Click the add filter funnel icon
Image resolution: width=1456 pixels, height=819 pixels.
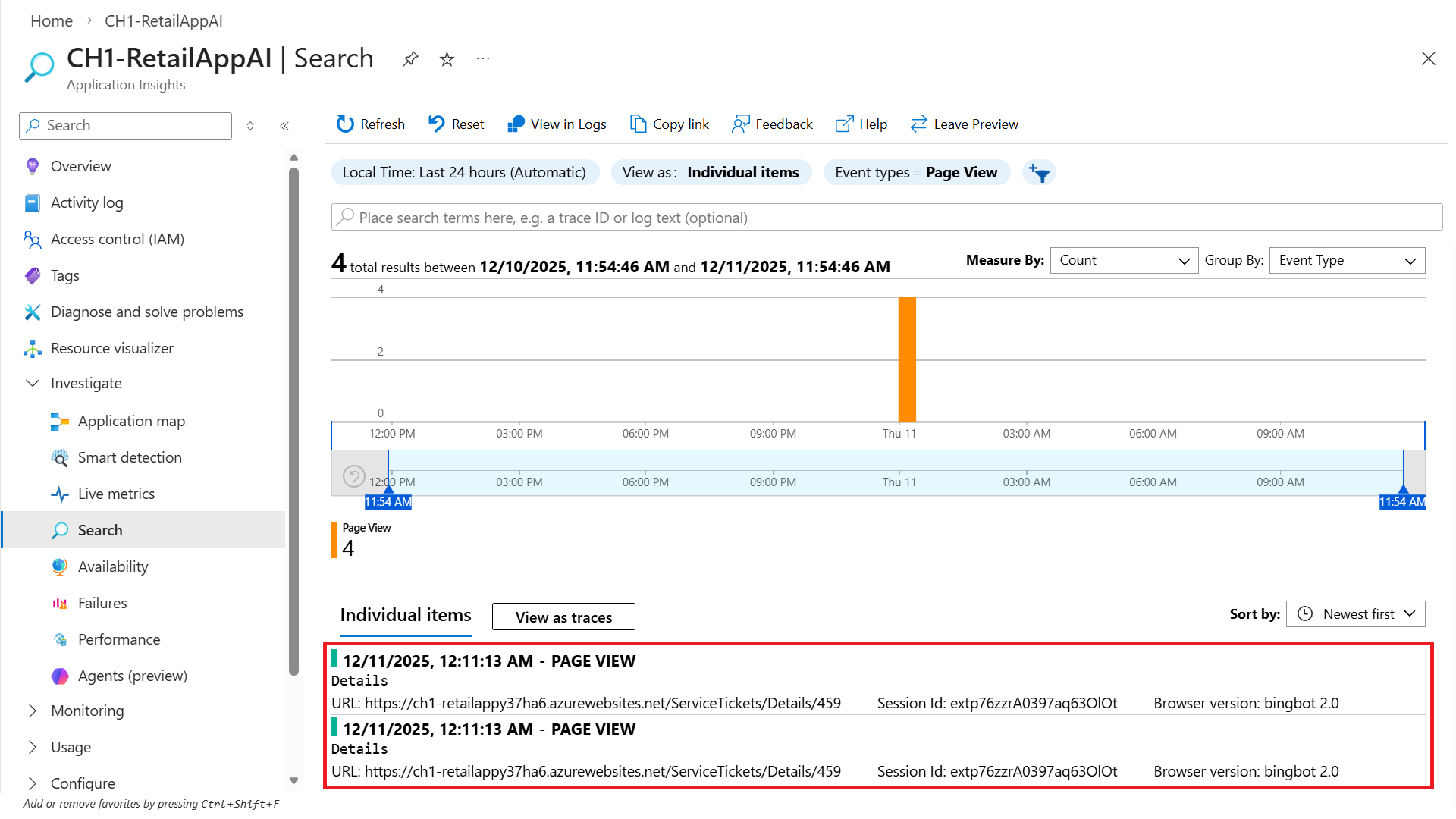(1039, 173)
